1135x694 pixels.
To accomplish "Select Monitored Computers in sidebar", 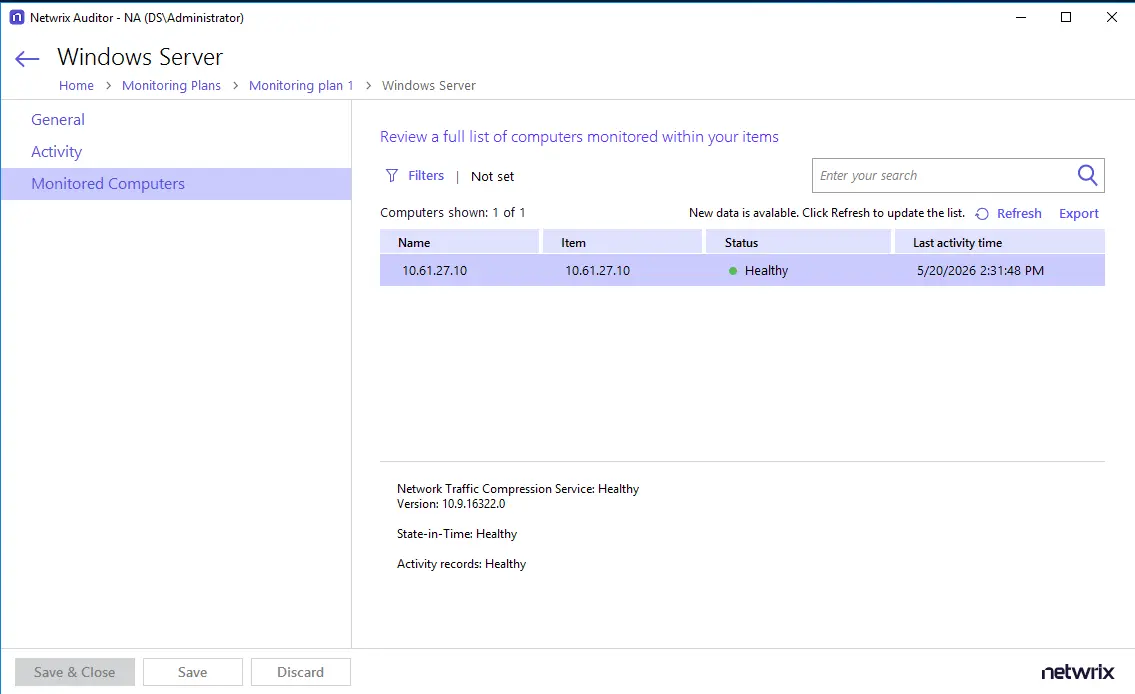I will tap(176, 184).
